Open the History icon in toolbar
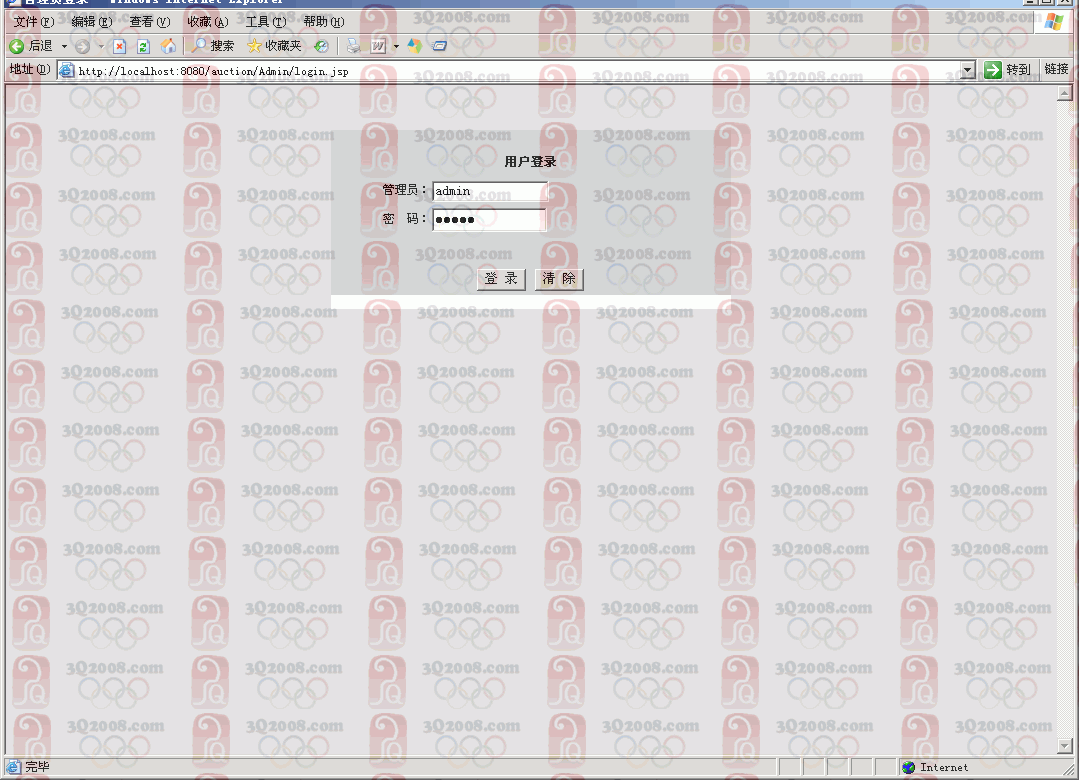Screen dimensions: 1079x780 point(321,46)
